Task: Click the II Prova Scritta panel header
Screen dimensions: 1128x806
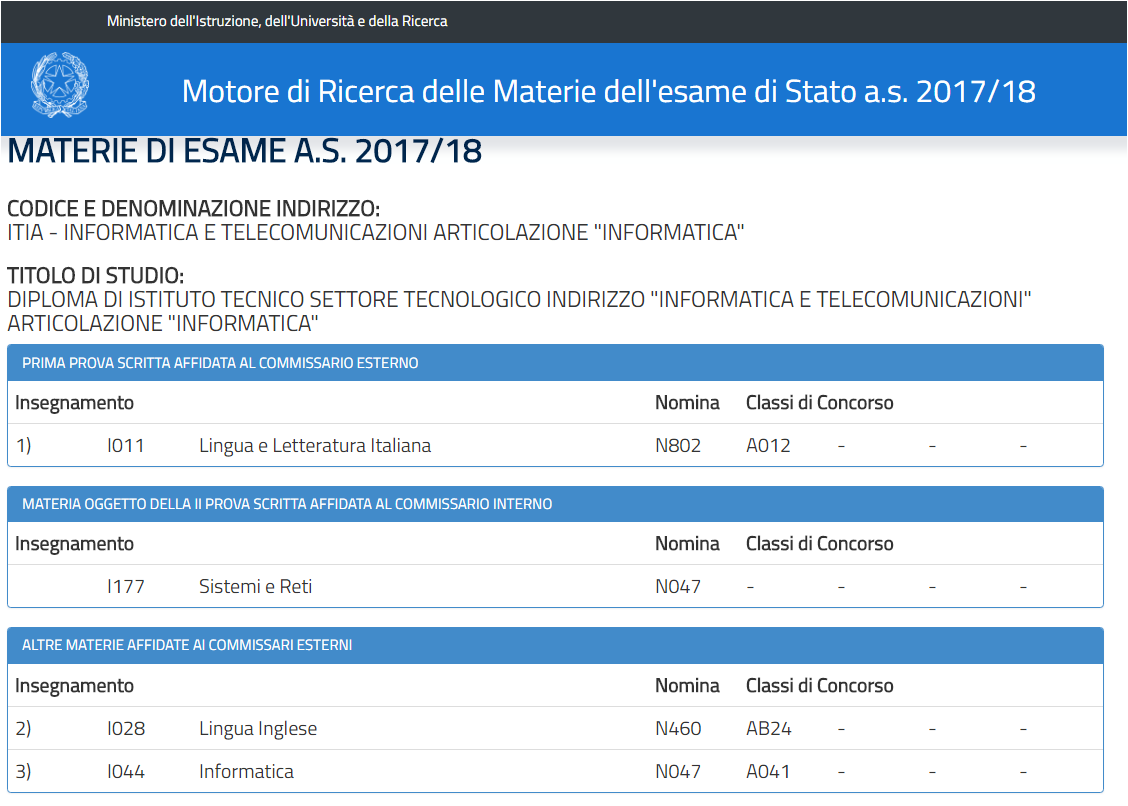Action: pos(555,504)
